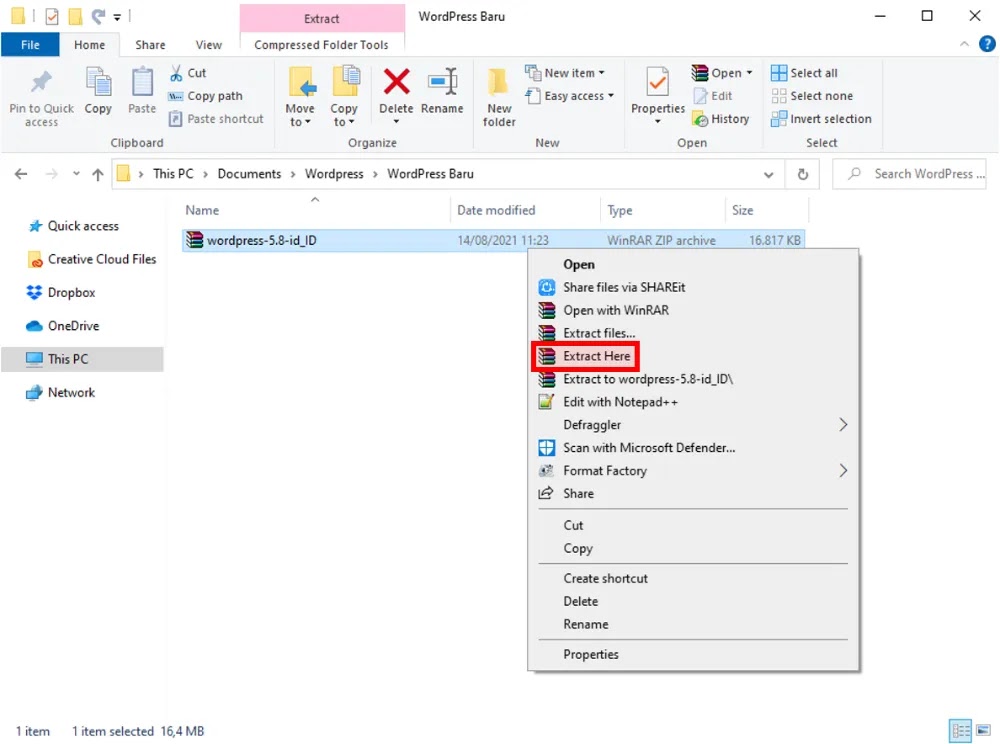The height and width of the screenshot is (744, 1000).
Task: Switch to the View ribbon tab
Action: coord(209,45)
